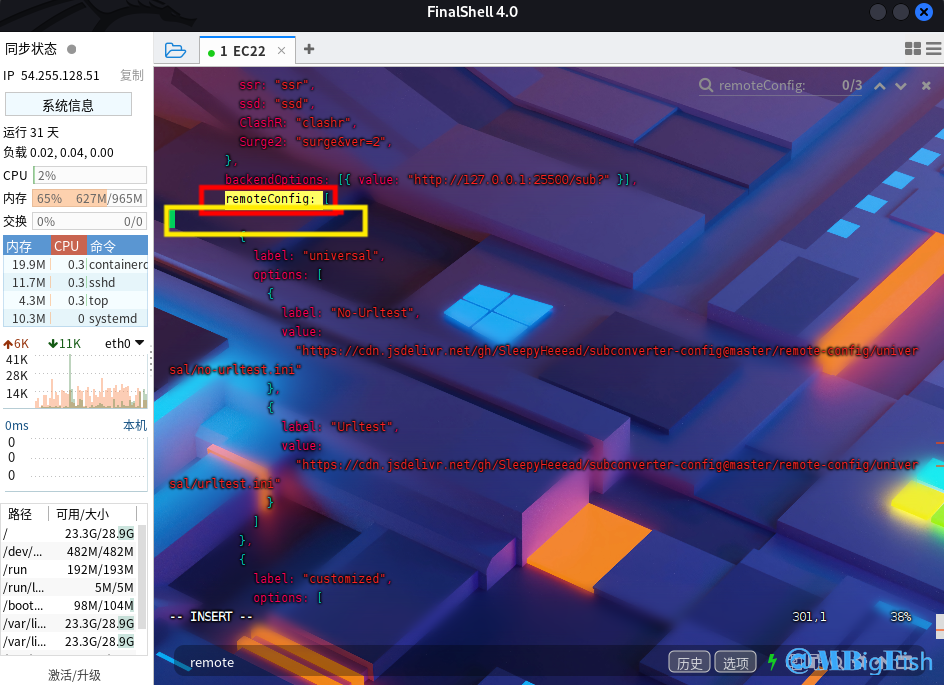This screenshot has height=685, width=944.
Task: Click the 系统信息 button
Action: click(68, 105)
